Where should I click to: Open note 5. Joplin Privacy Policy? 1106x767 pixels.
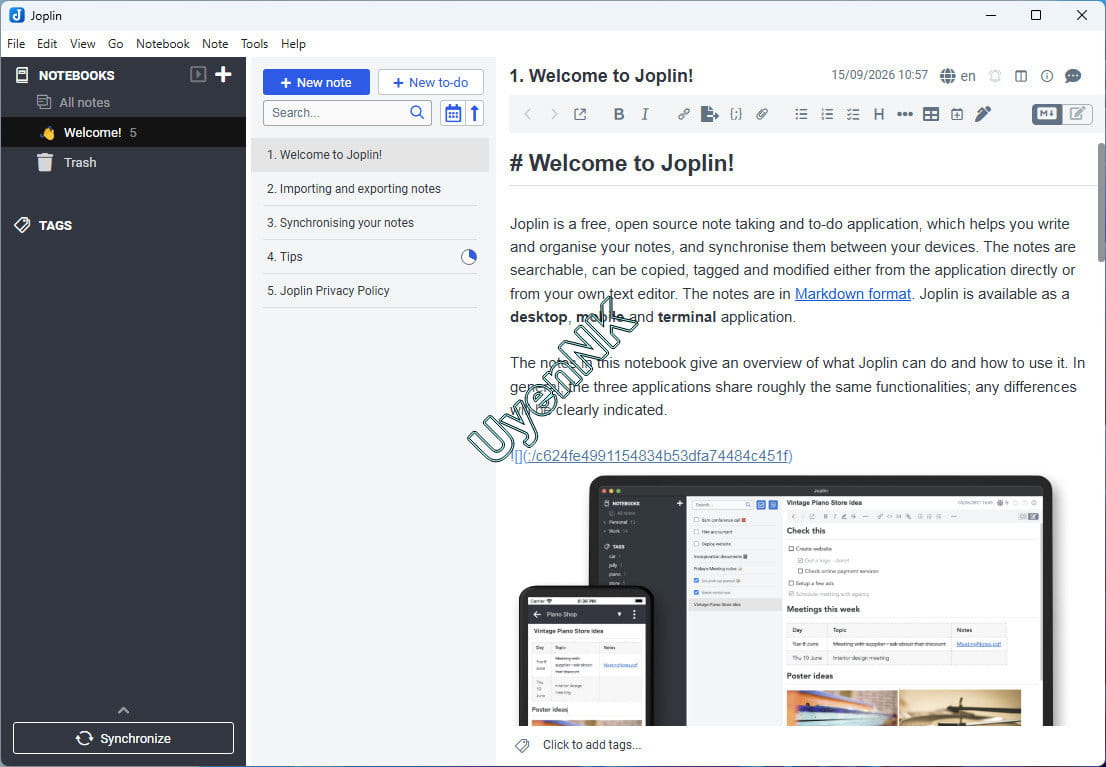370,290
